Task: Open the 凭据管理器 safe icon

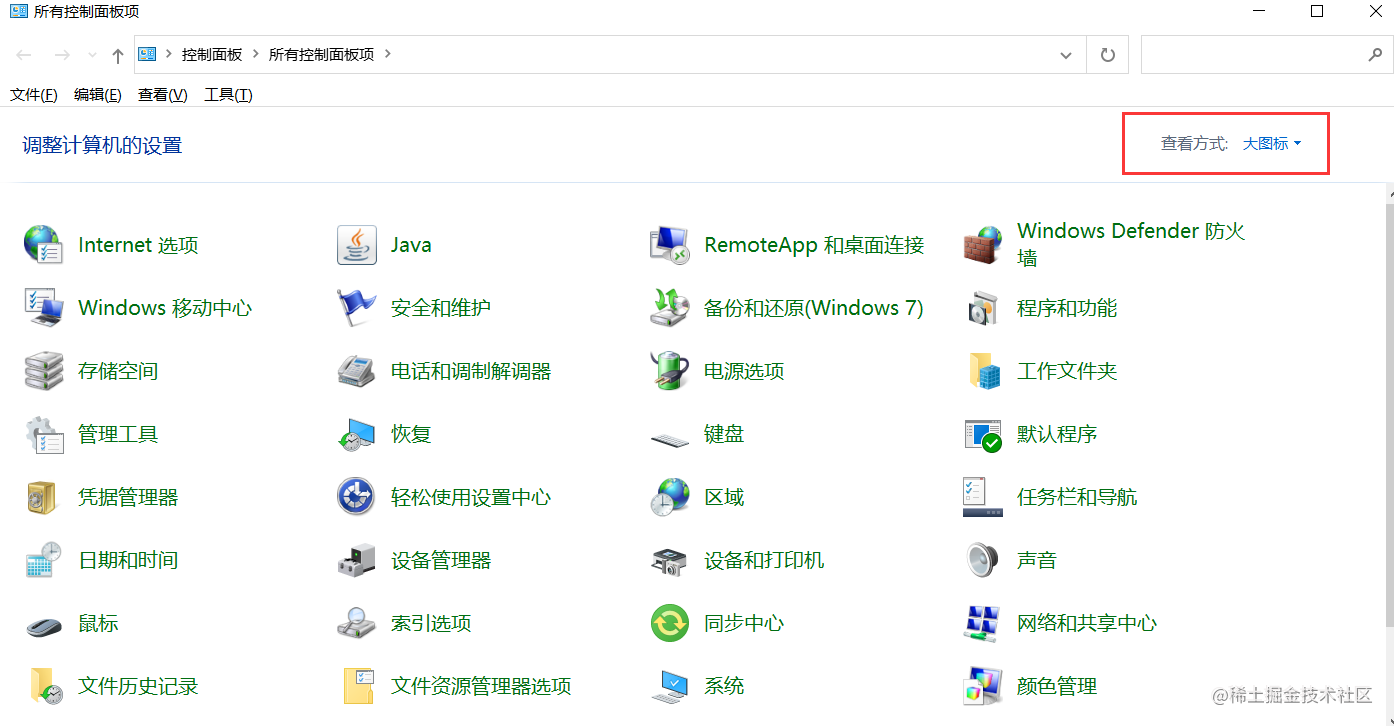Action: pyautogui.click(x=43, y=497)
